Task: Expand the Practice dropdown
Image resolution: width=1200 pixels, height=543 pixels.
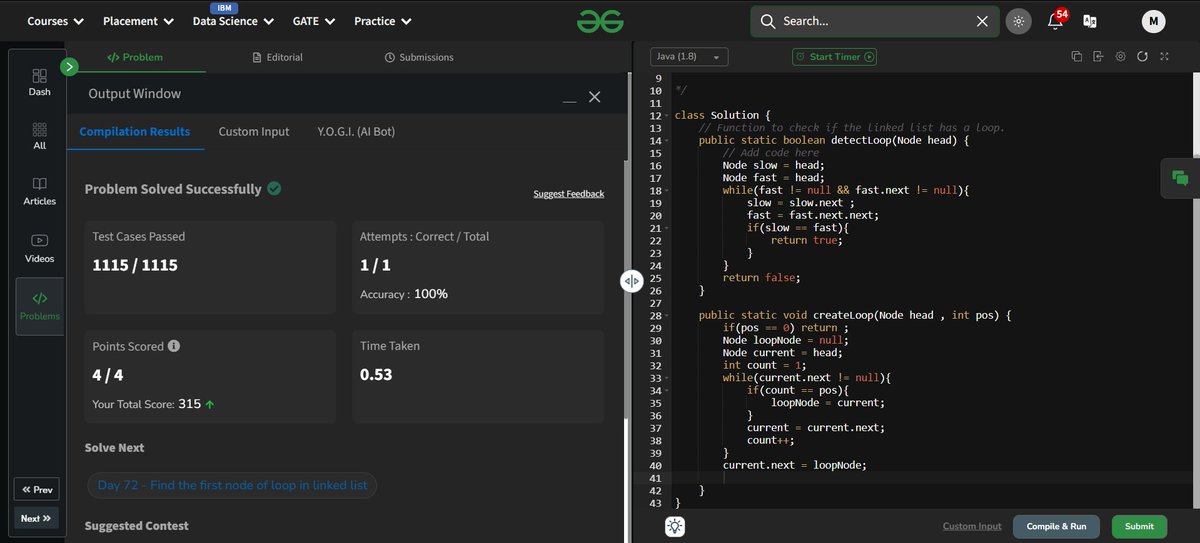Action: 382,21
